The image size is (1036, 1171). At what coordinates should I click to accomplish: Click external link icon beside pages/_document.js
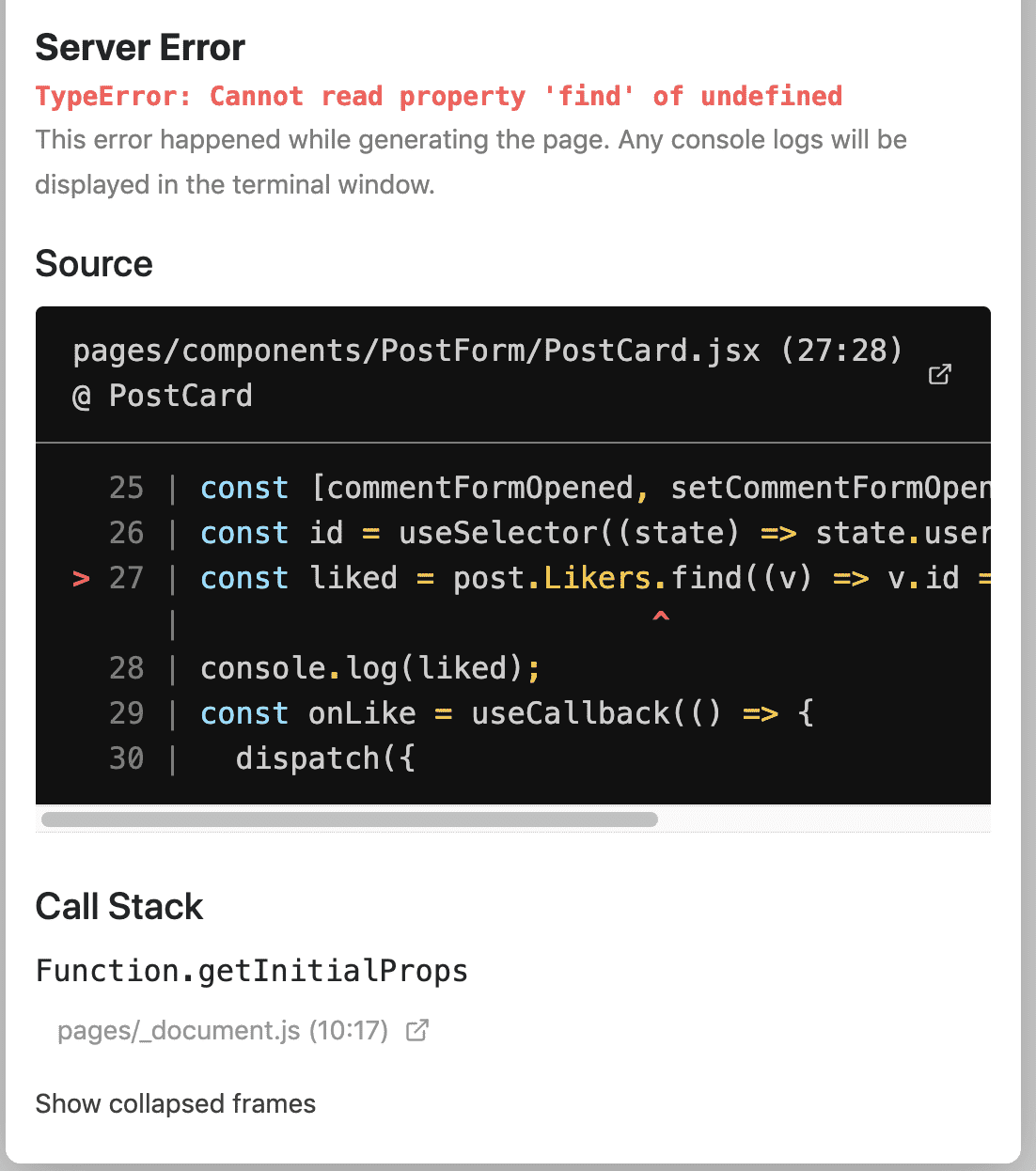click(x=417, y=1031)
